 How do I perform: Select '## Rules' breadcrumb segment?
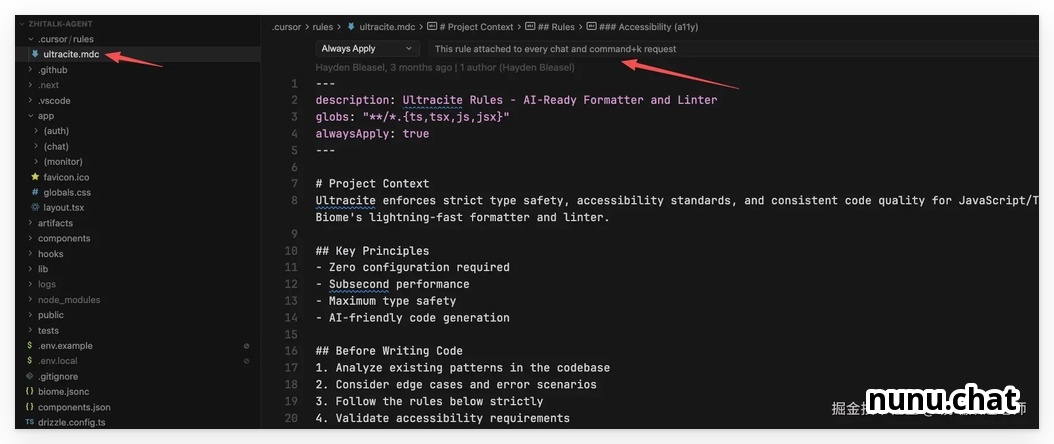pos(556,27)
